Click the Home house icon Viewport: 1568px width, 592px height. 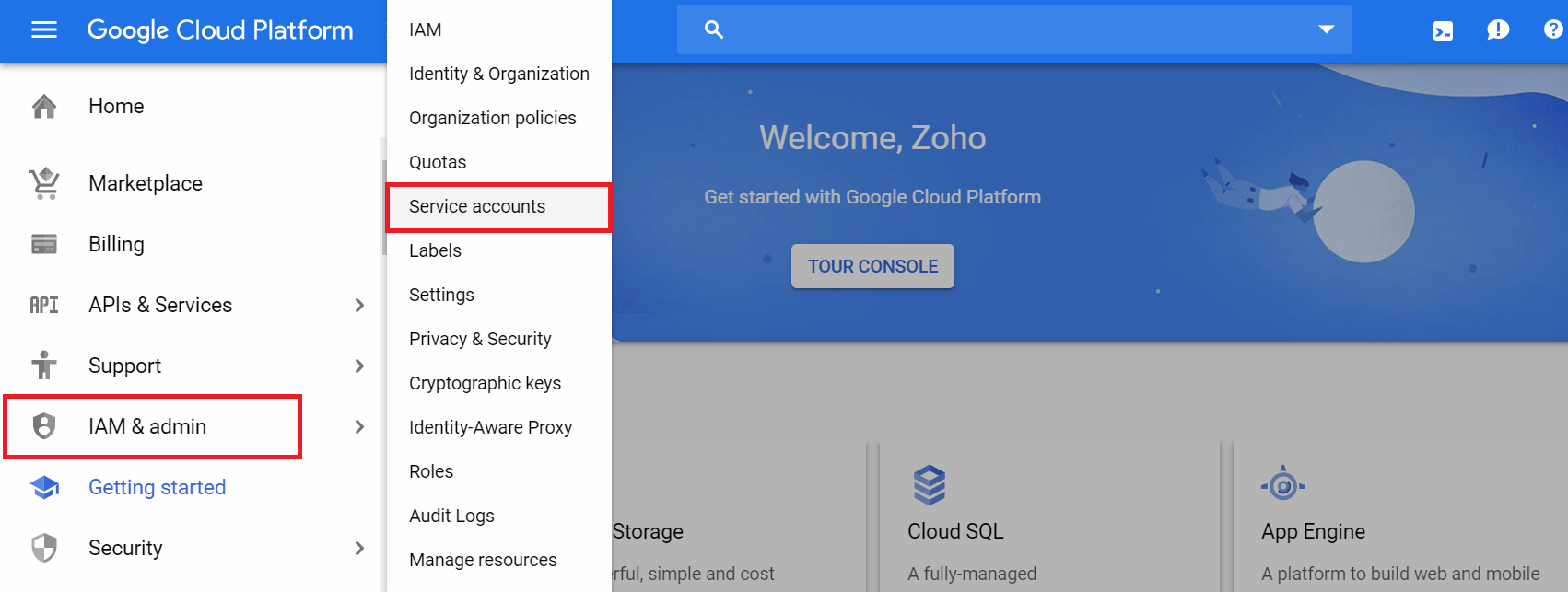(x=44, y=107)
